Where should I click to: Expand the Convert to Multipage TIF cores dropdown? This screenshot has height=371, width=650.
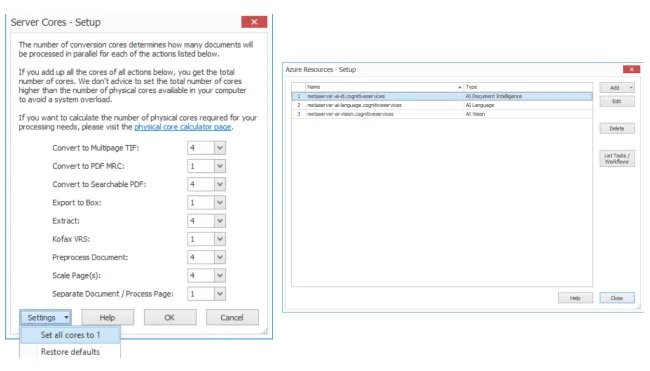click(x=220, y=148)
